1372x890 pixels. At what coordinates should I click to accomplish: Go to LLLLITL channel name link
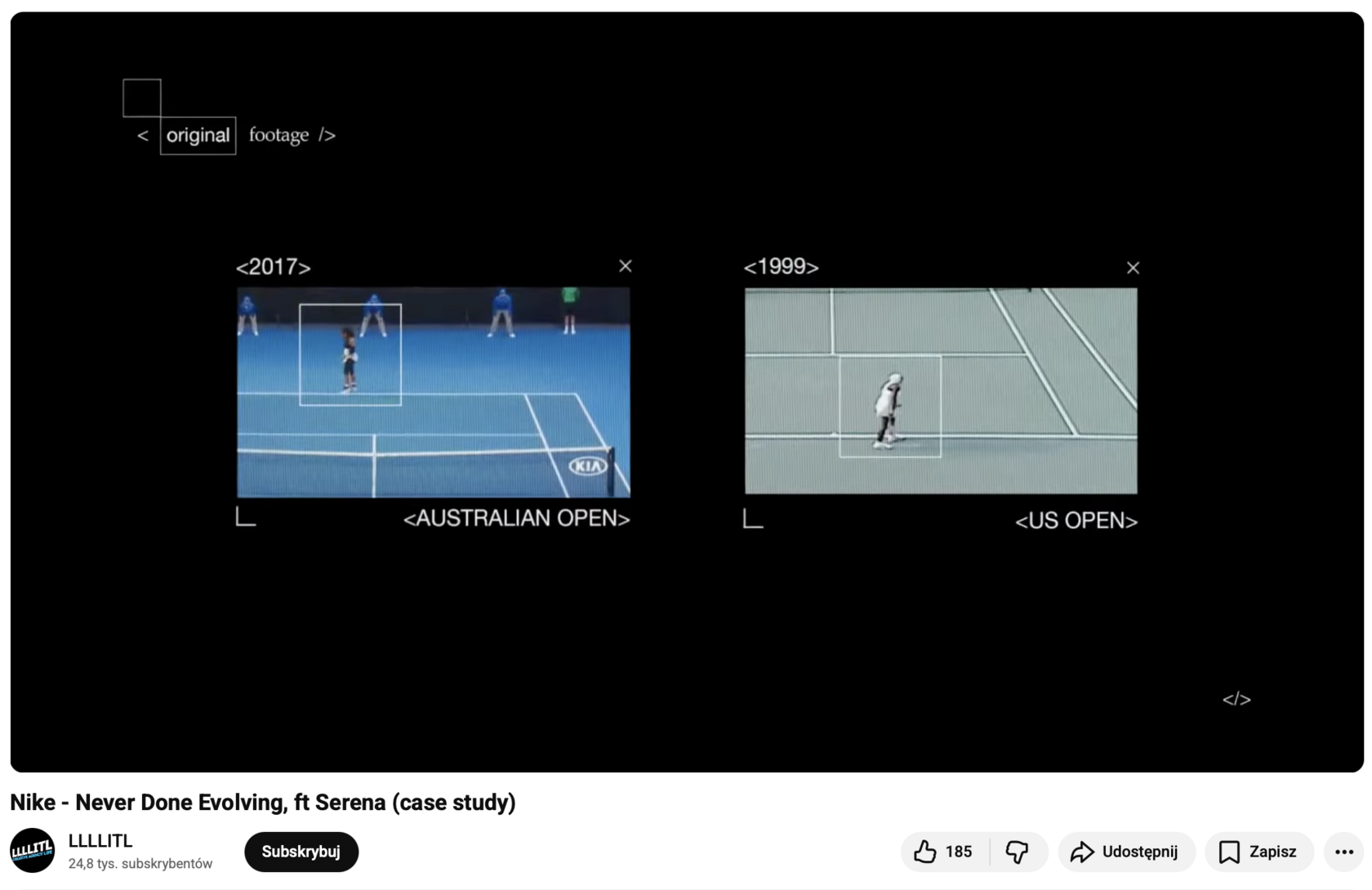100,841
